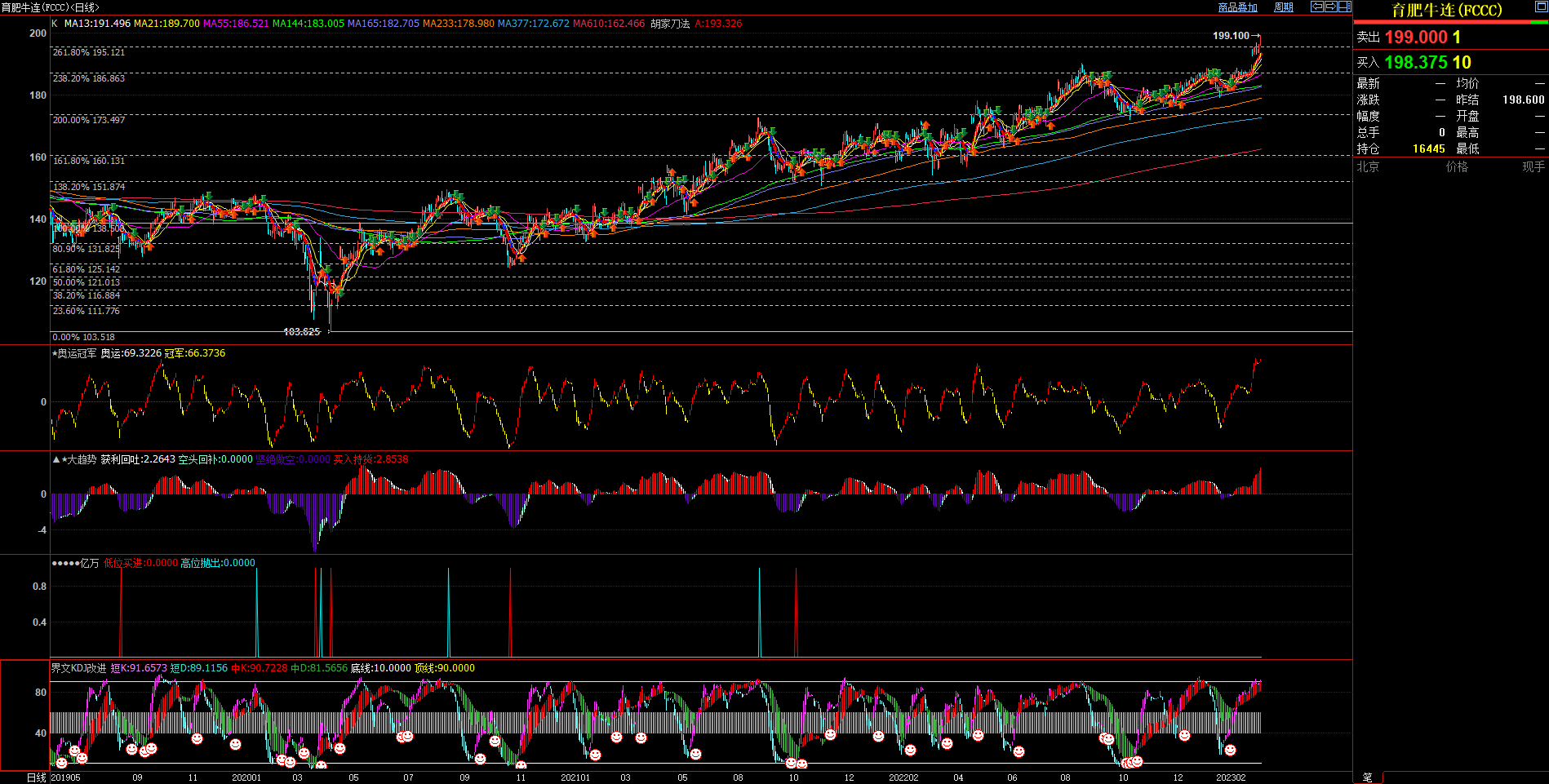1549x784 pixels.
Task: Click the 界文KDJ改进 indicator title
Action: (x=79, y=668)
